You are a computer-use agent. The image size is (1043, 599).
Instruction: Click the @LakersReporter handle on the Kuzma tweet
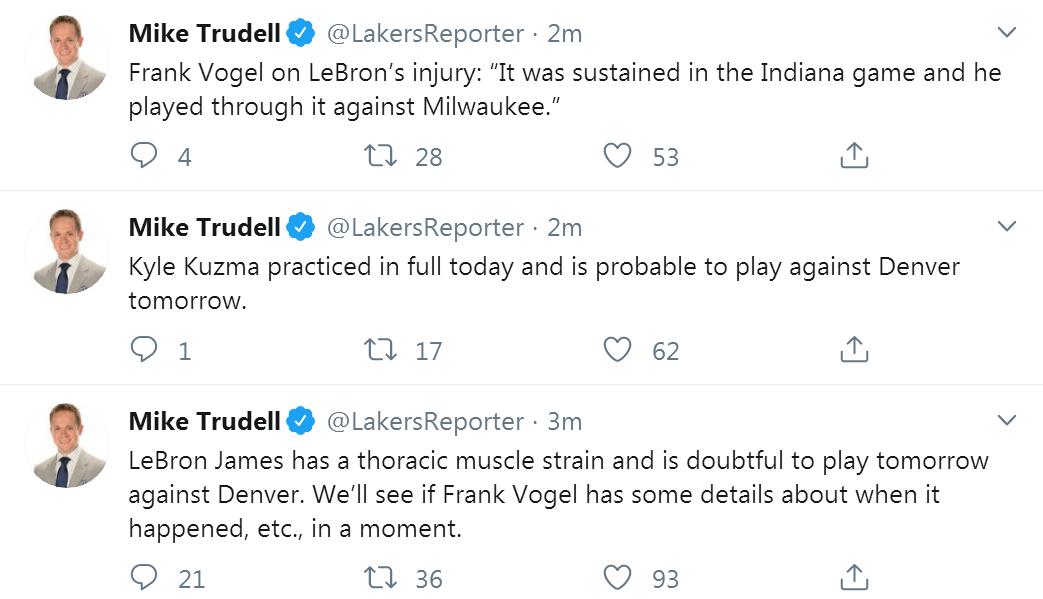425,227
